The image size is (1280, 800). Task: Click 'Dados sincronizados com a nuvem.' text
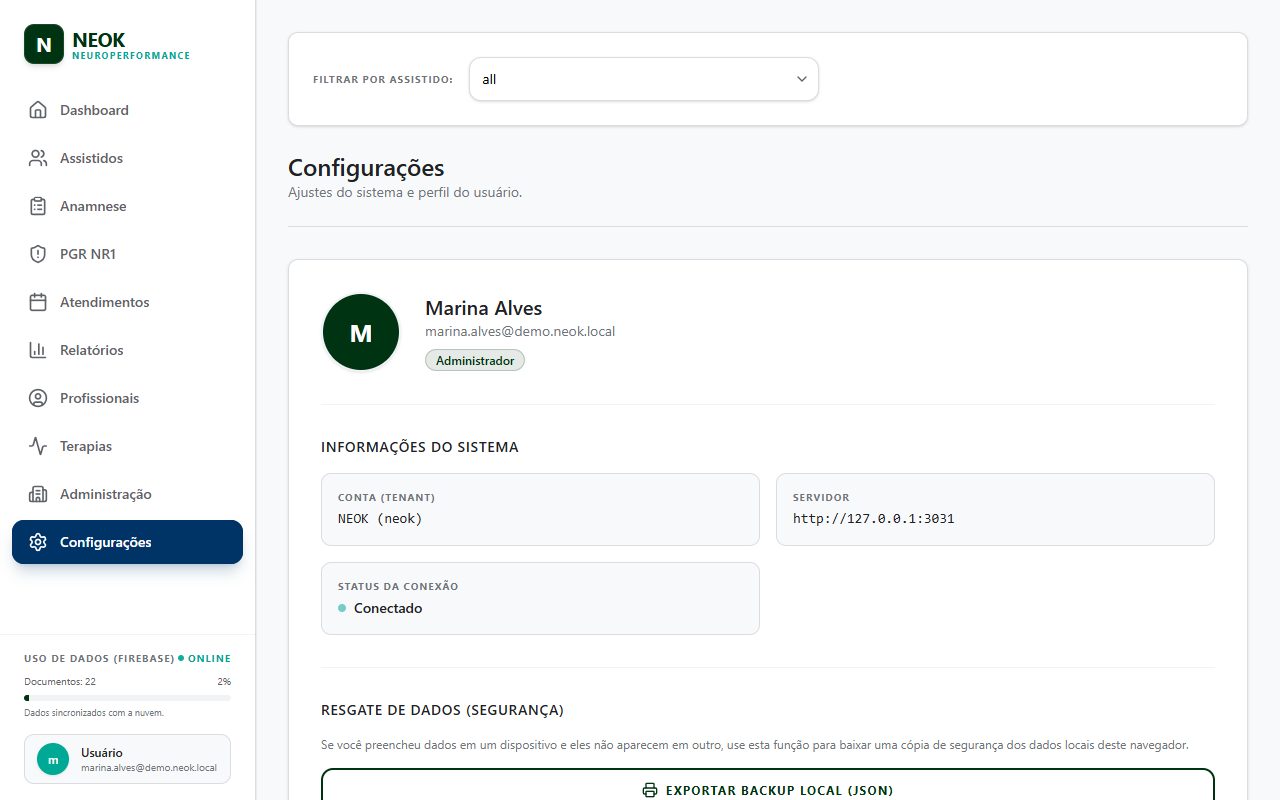click(x=94, y=713)
